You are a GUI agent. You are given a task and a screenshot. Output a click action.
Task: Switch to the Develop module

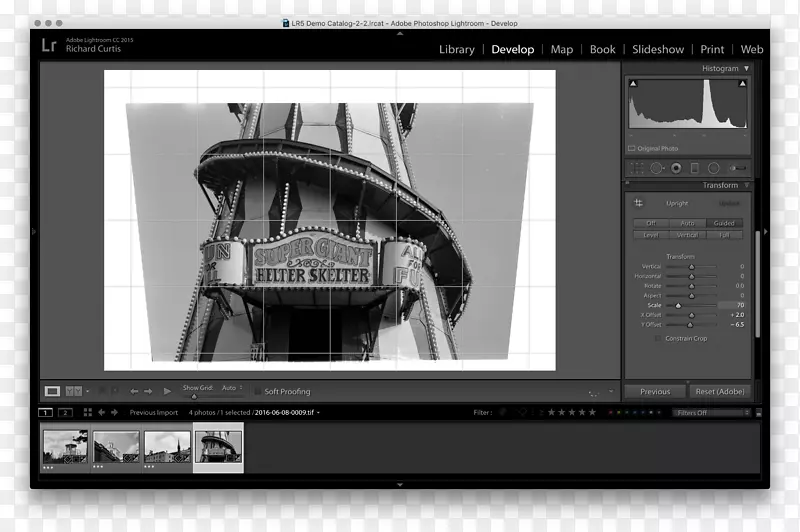pos(513,49)
